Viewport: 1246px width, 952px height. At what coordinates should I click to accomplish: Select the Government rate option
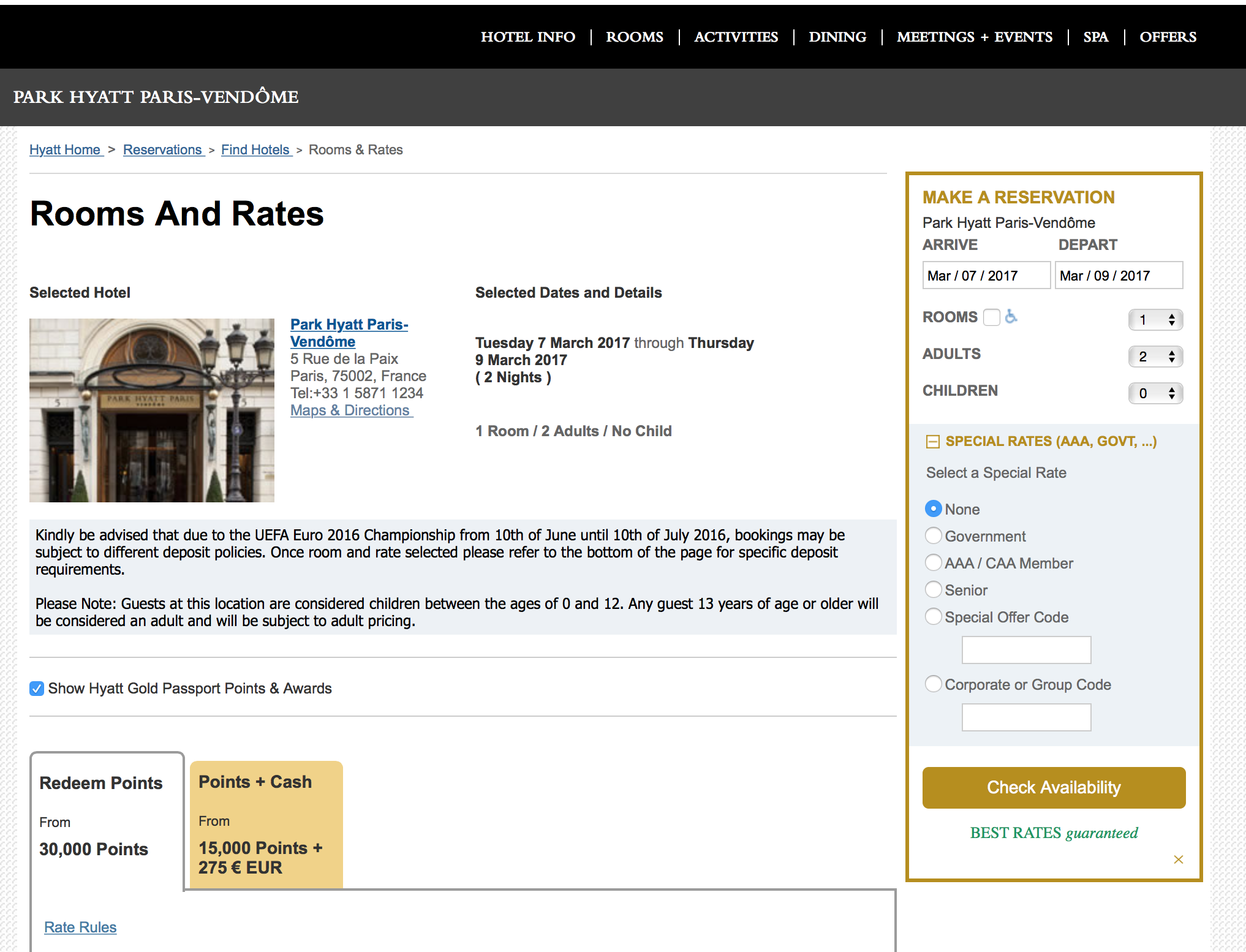pos(933,535)
